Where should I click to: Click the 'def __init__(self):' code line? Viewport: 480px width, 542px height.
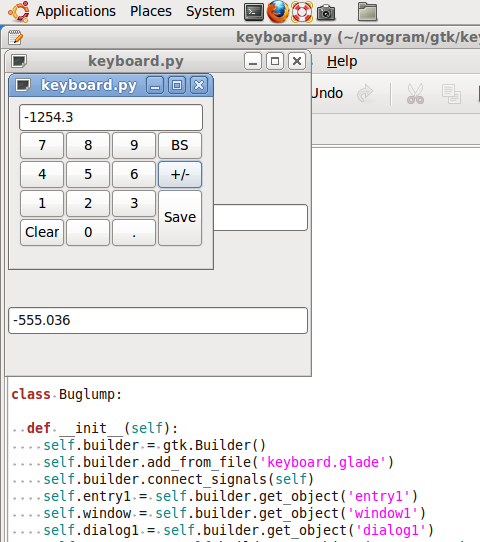click(x=103, y=428)
